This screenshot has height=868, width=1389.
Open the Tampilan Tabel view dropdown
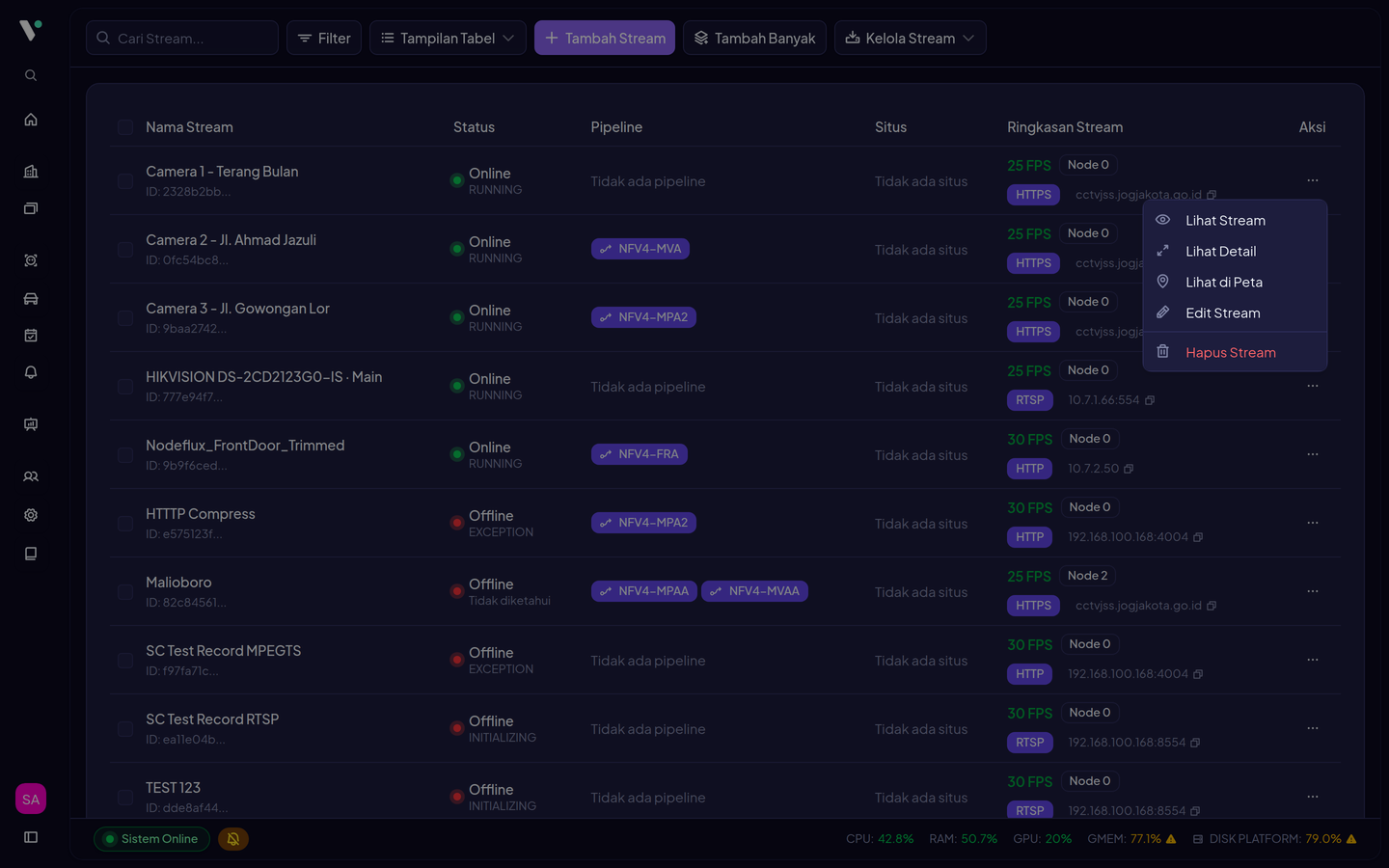coord(448,38)
